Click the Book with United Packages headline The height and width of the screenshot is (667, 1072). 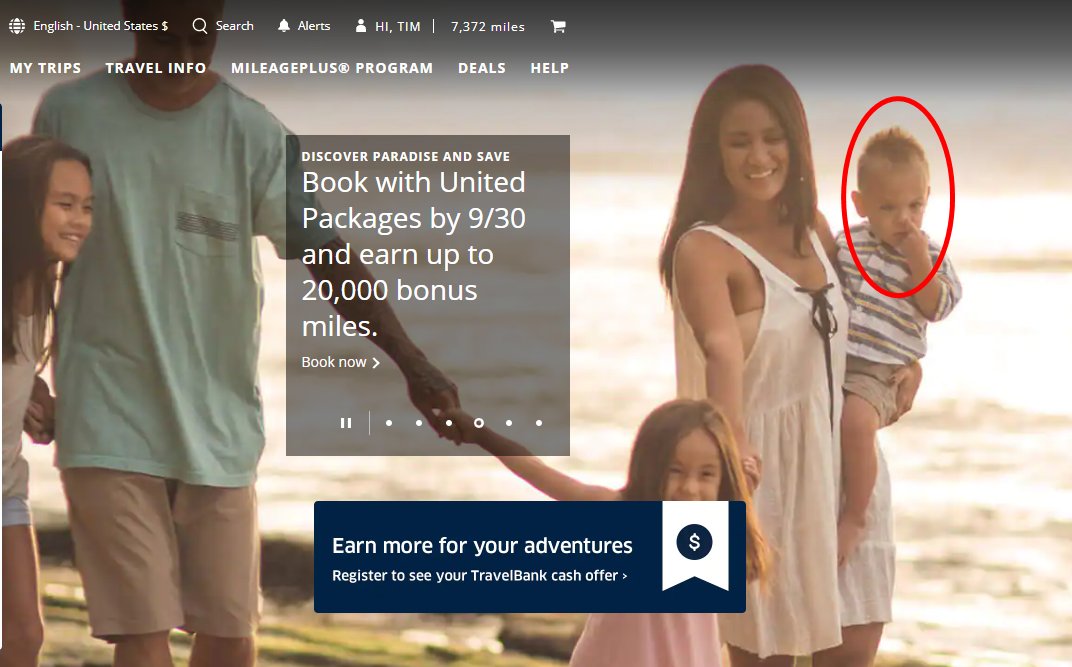click(x=414, y=254)
